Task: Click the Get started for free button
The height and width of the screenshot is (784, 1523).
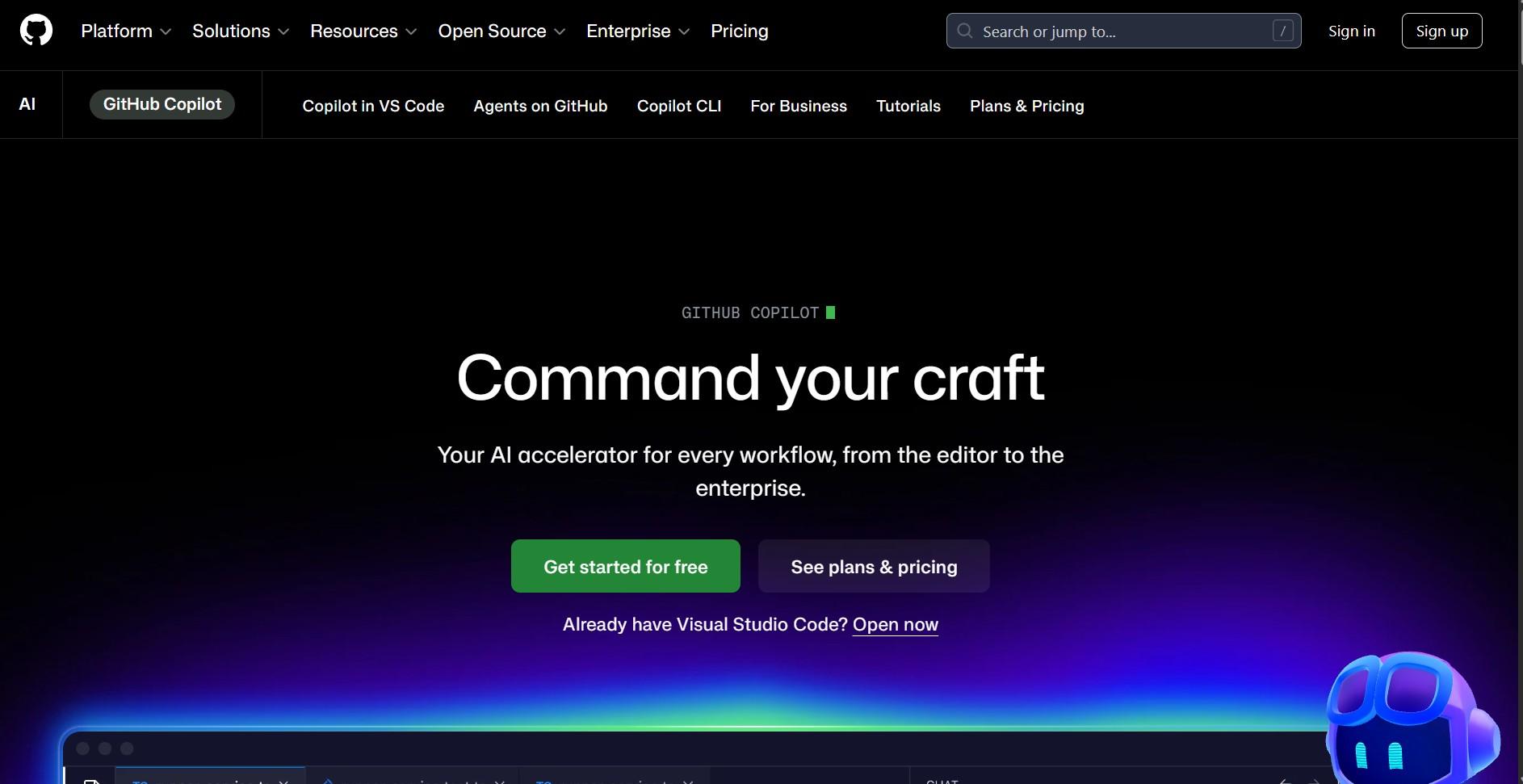Action: (624, 566)
